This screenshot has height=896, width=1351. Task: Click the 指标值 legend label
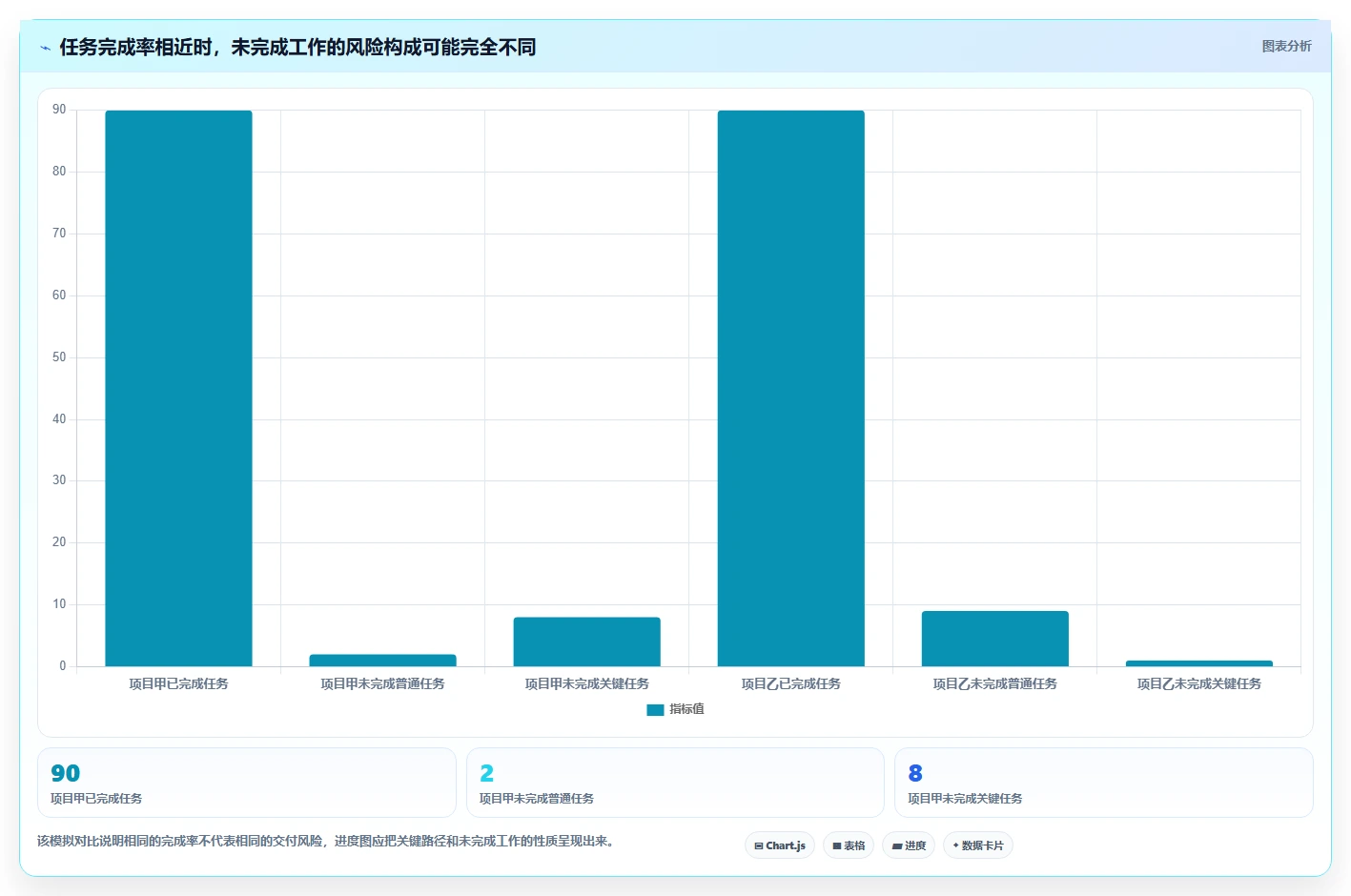click(x=686, y=709)
